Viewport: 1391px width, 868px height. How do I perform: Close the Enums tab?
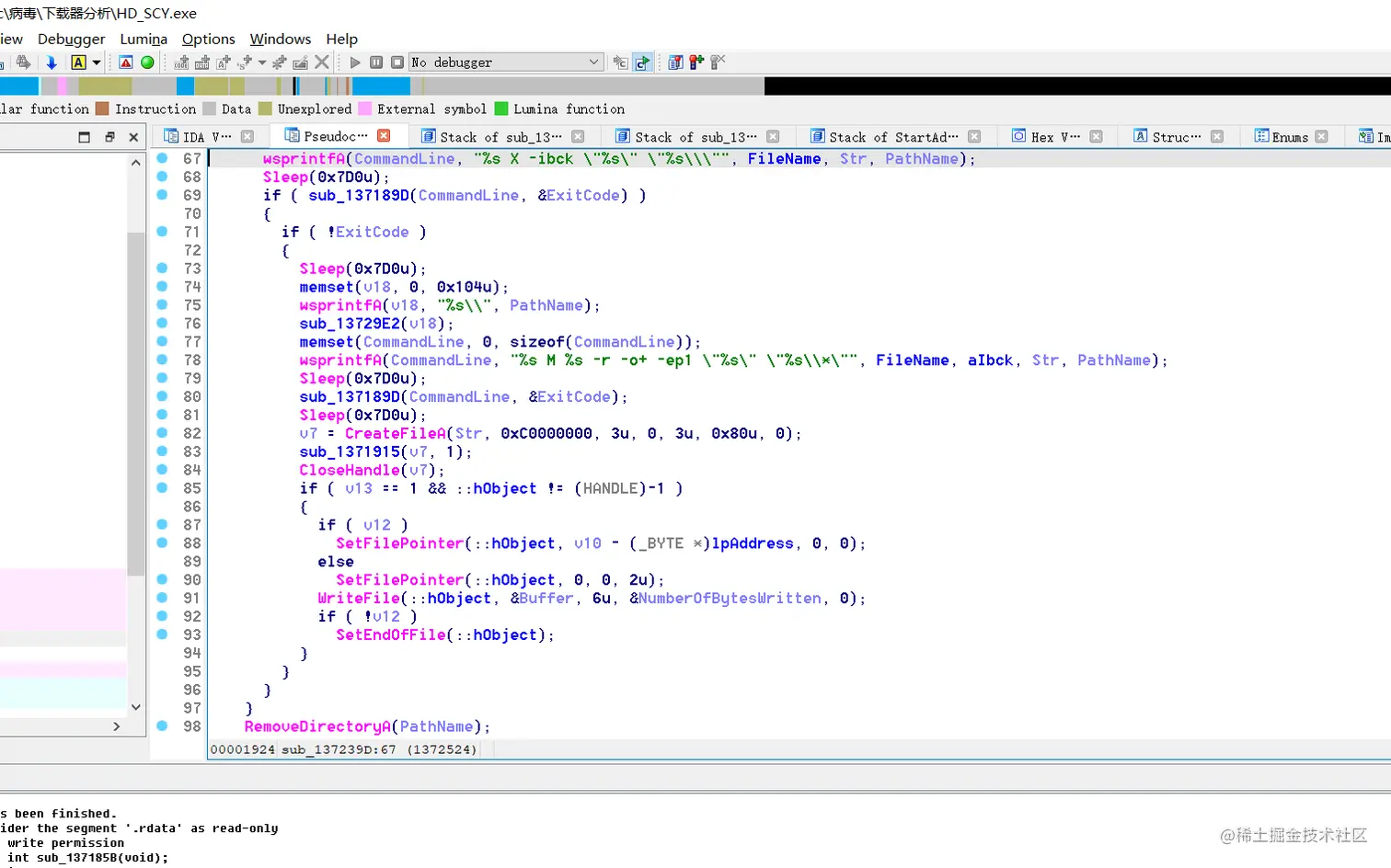pyautogui.click(x=1321, y=136)
